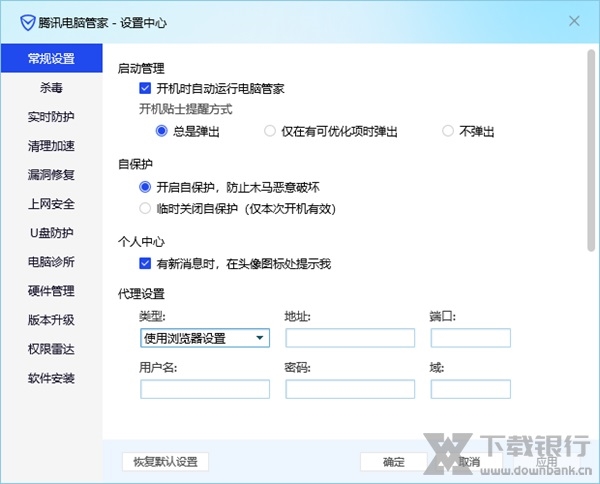Enable 开启自保护，防止木马恶意破坏 option
The width and height of the screenshot is (600, 484).
pos(145,187)
